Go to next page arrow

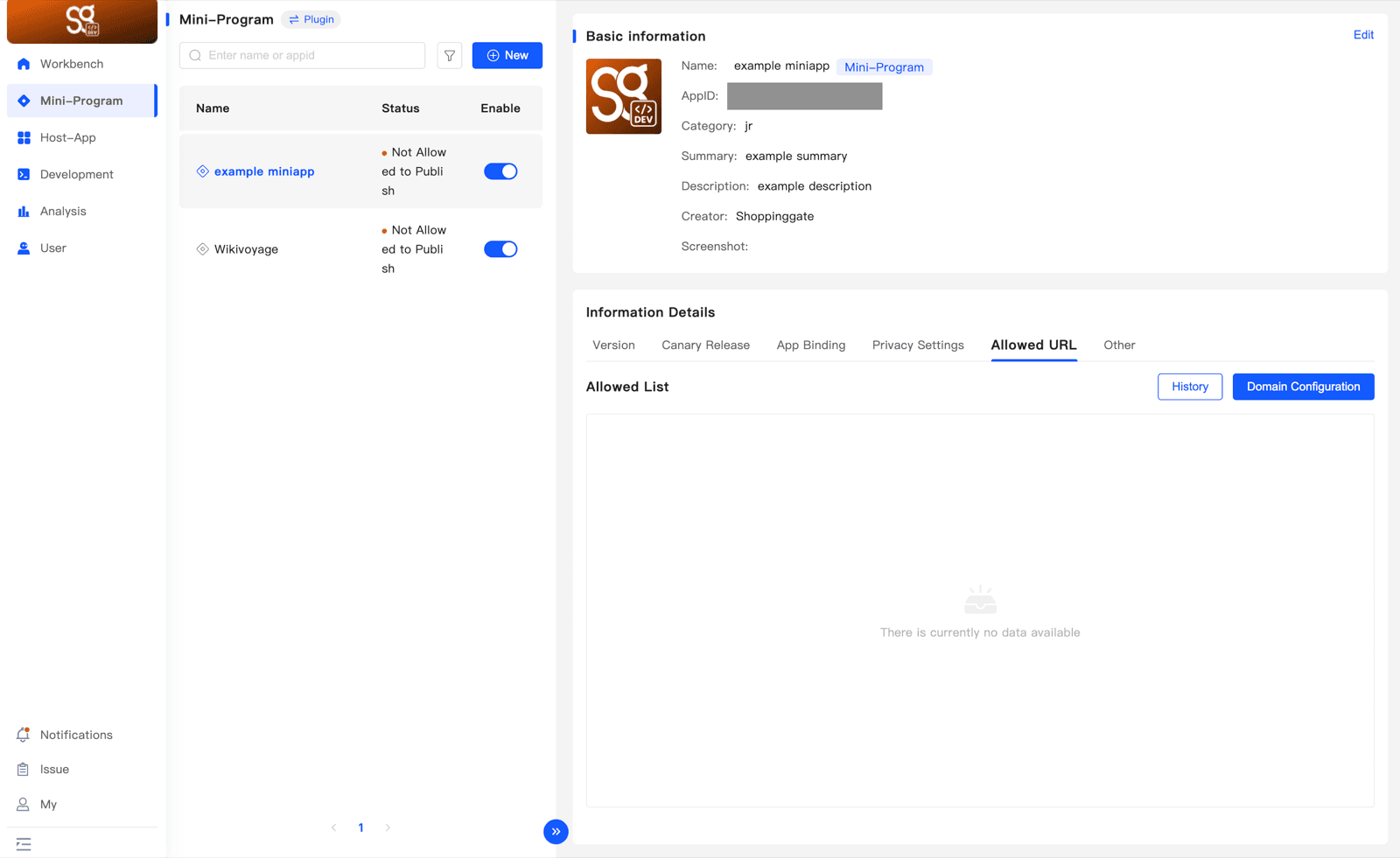tap(388, 827)
